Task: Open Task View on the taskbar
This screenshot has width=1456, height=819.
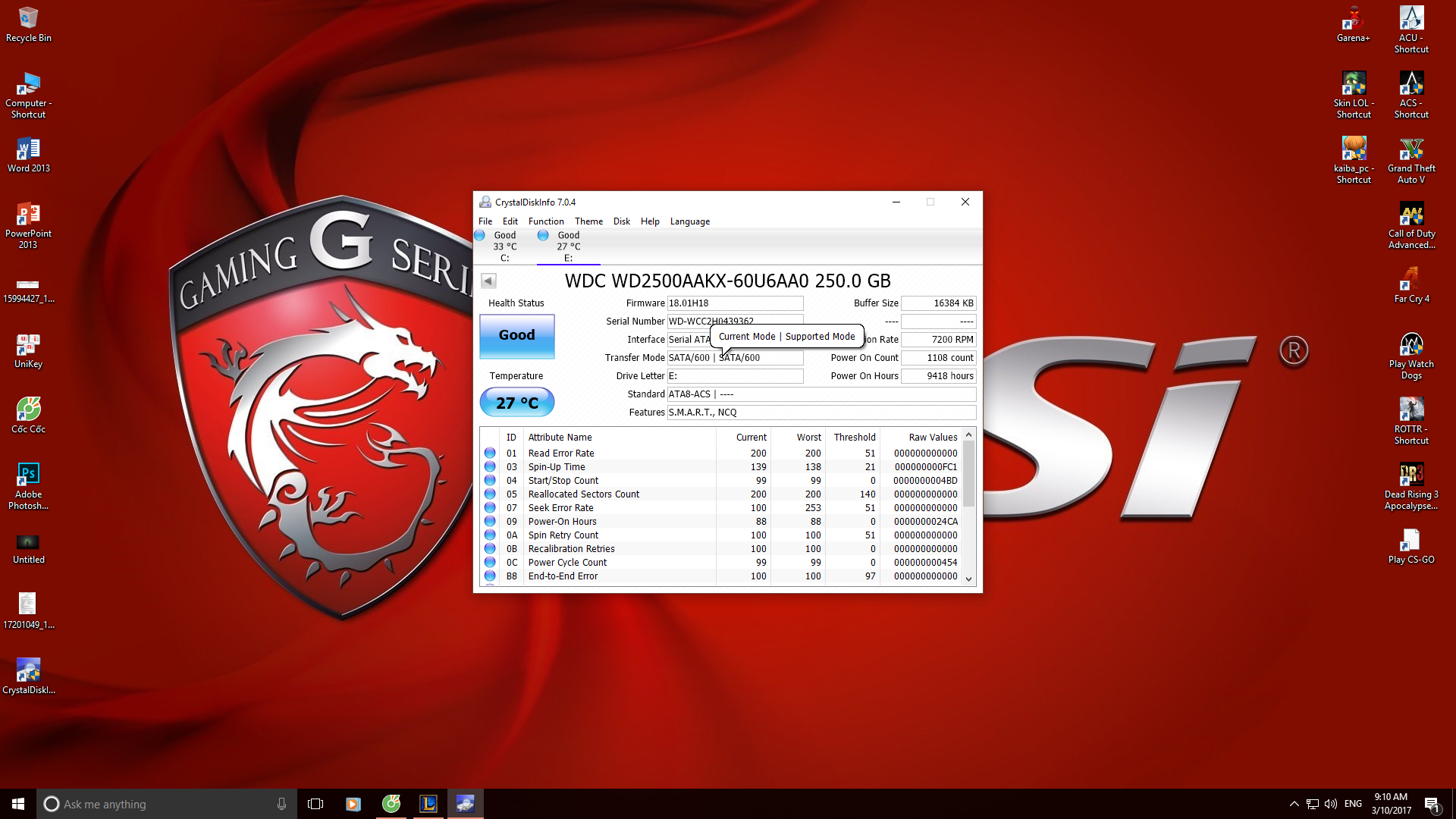Action: pyautogui.click(x=315, y=804)
